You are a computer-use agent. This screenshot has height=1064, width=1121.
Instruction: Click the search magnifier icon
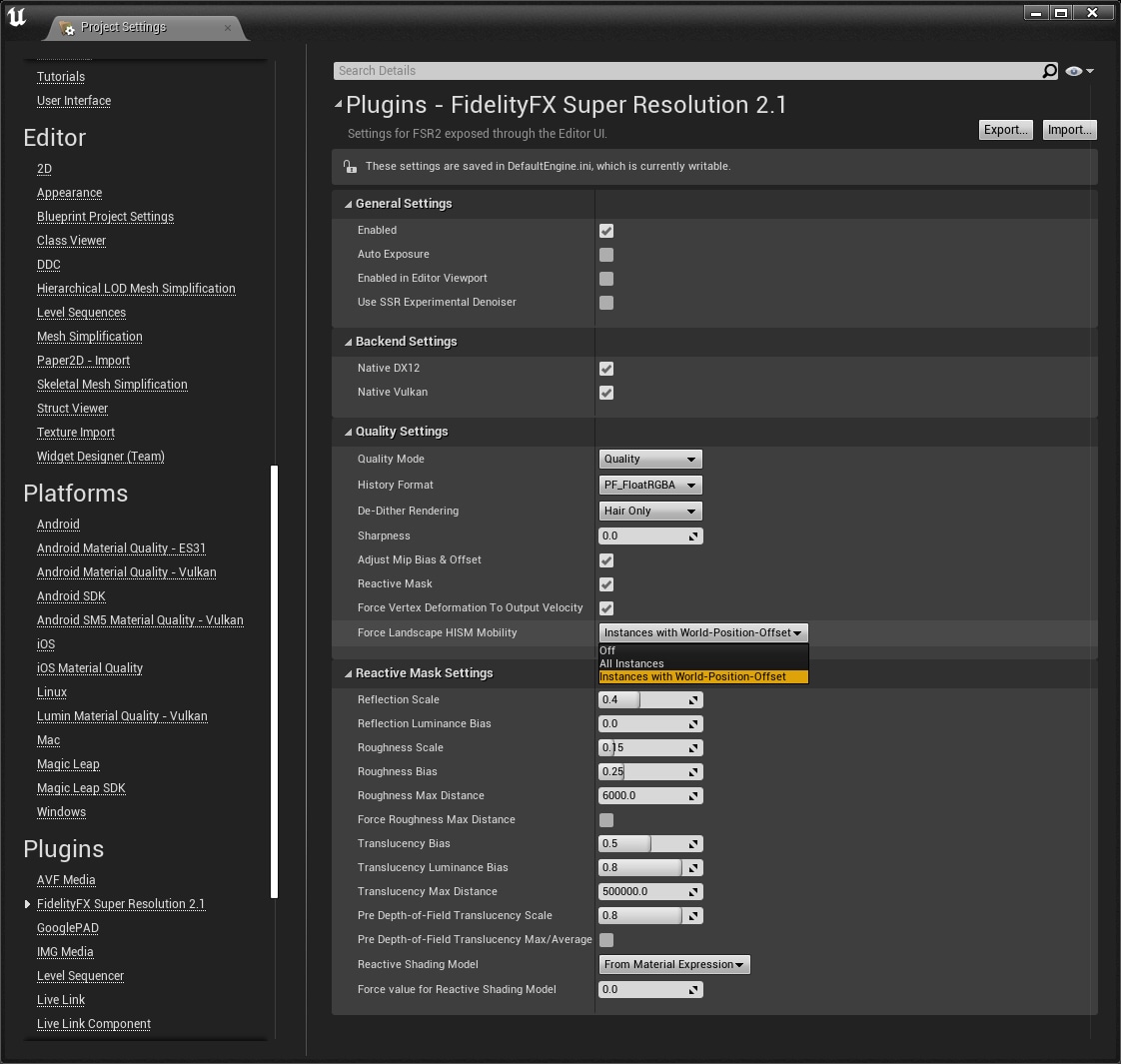click(x=1049, y=71)
